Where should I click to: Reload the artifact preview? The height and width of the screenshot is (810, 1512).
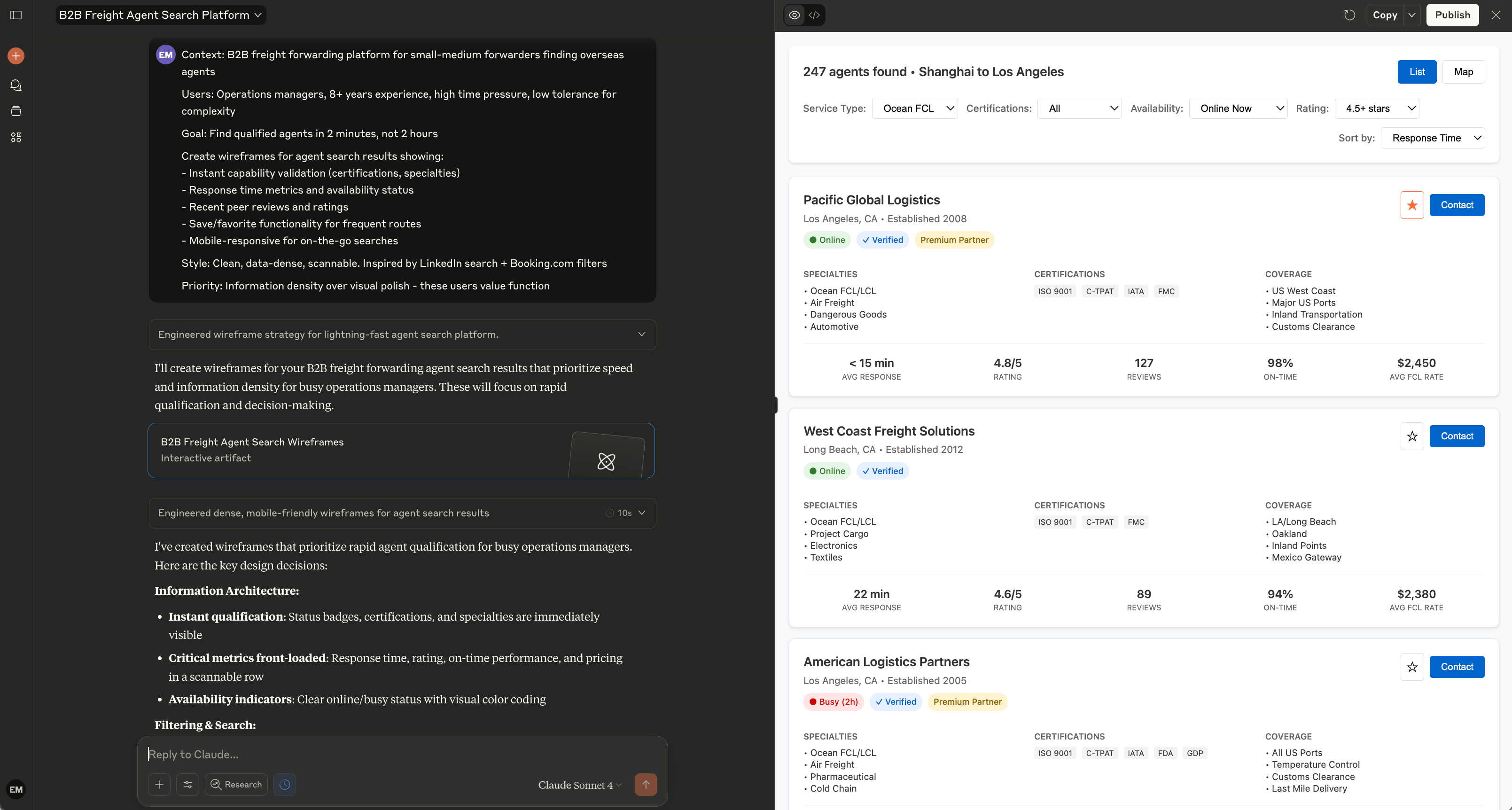(x=1349, y=15)
